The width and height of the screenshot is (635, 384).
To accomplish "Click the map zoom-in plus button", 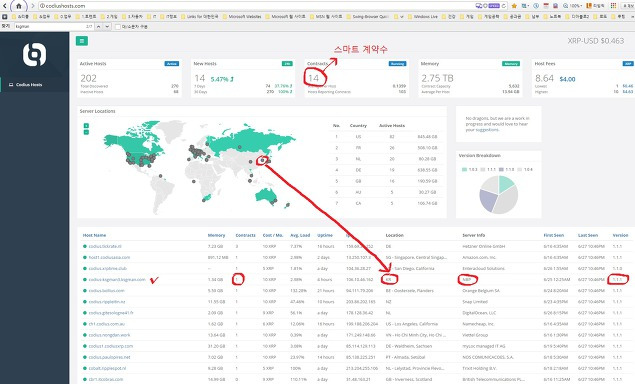I will (x=86, y=126).
